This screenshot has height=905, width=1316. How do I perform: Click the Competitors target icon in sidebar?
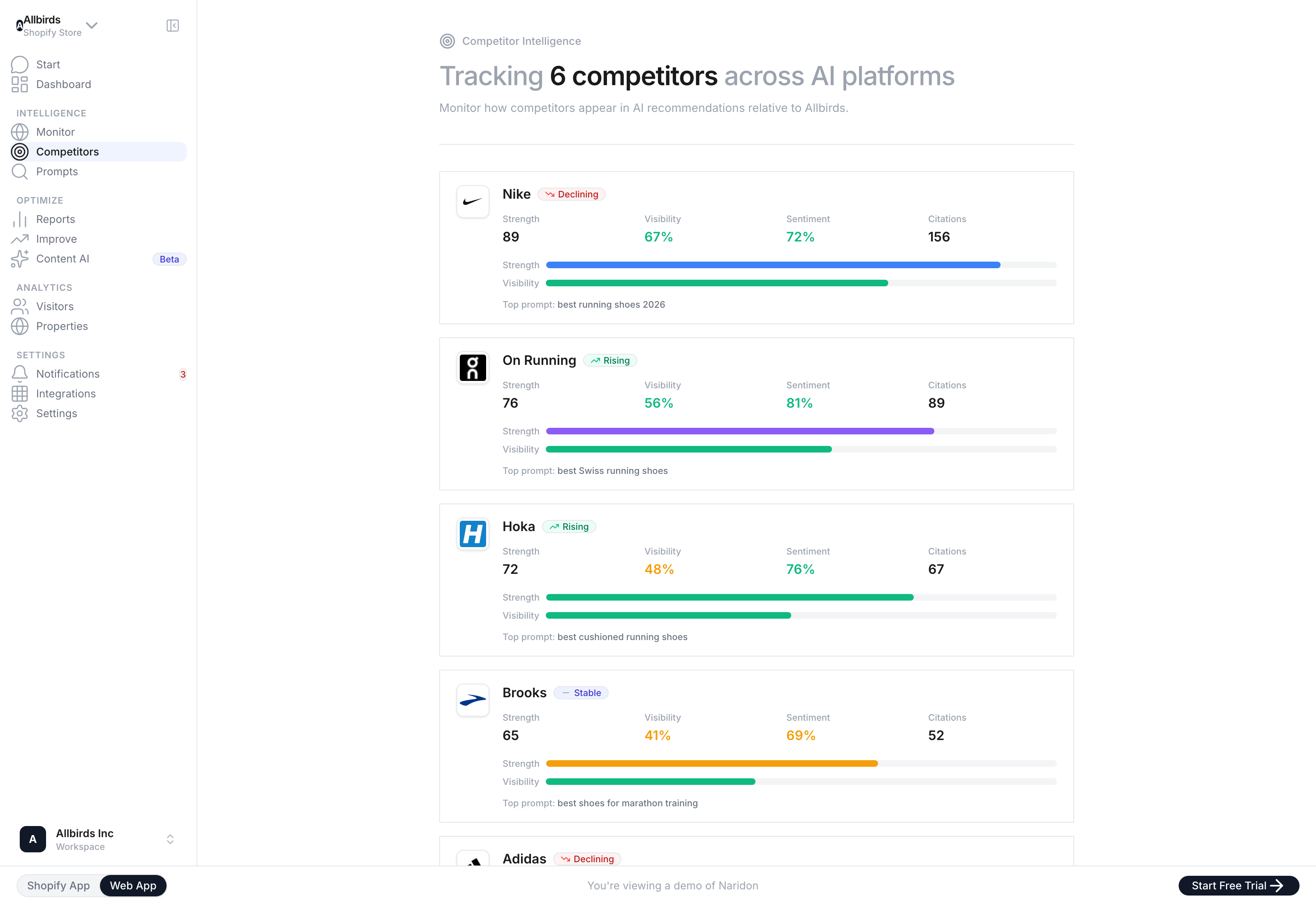[20, 152]
